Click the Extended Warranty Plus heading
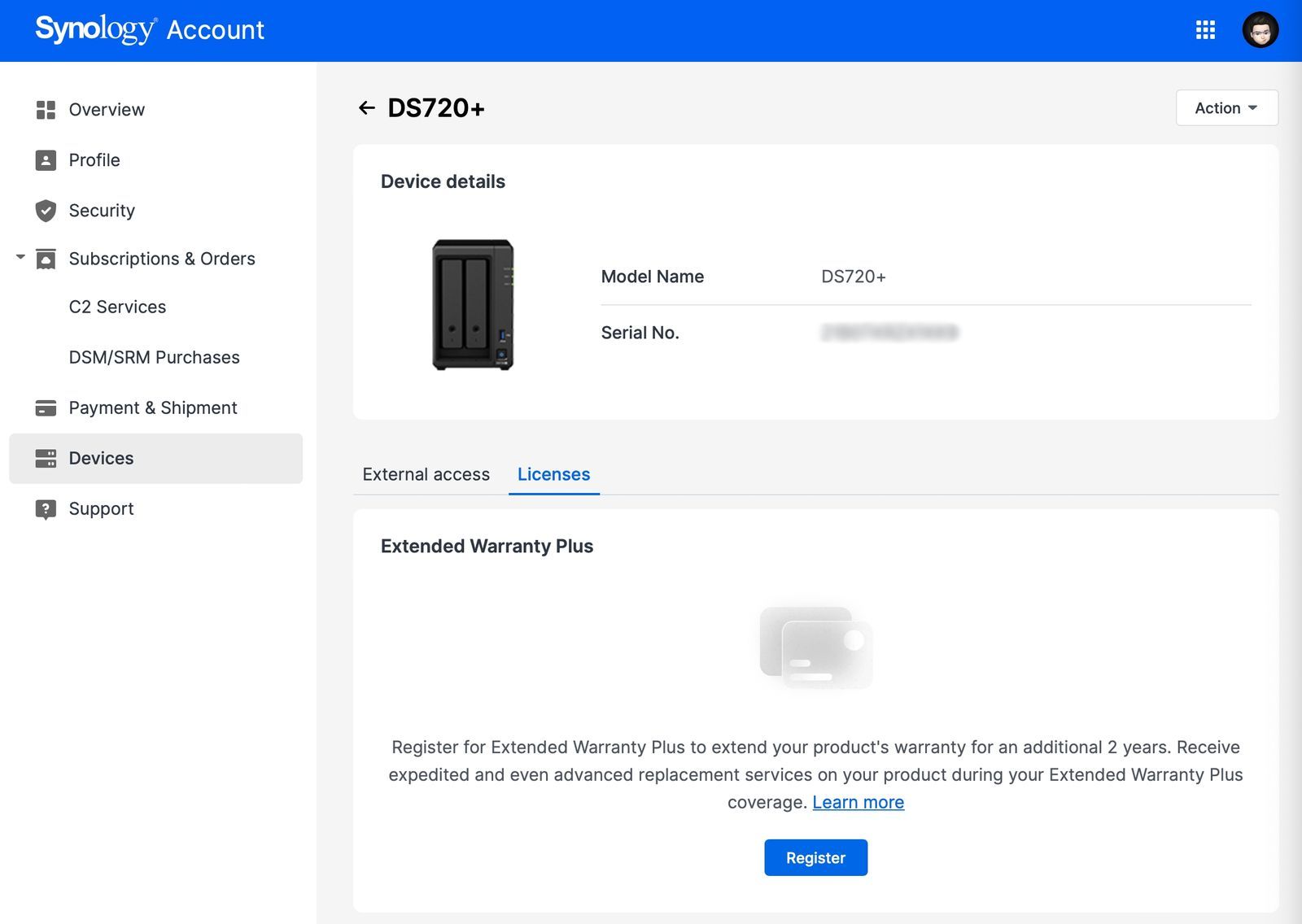 click(x=487, y=546)
